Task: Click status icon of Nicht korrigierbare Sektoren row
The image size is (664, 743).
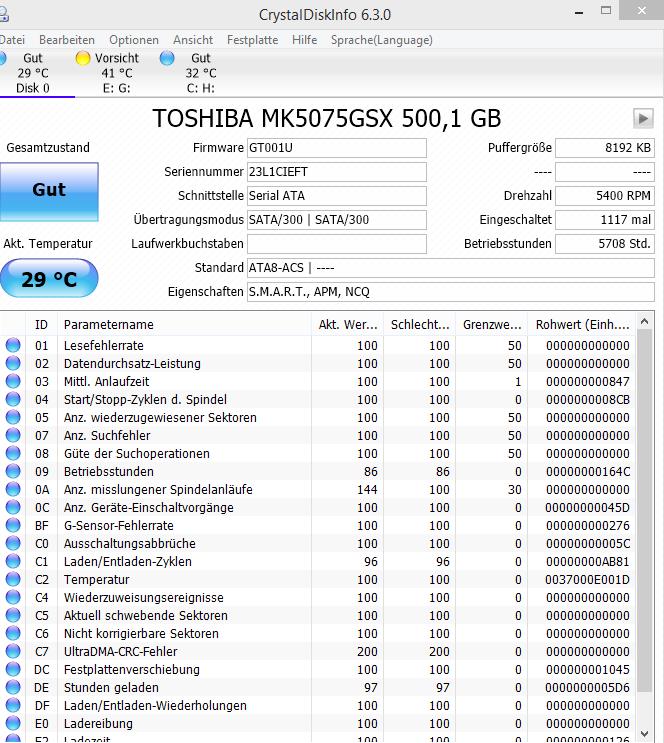Action: pyautogui.click(x=13, y=633)
